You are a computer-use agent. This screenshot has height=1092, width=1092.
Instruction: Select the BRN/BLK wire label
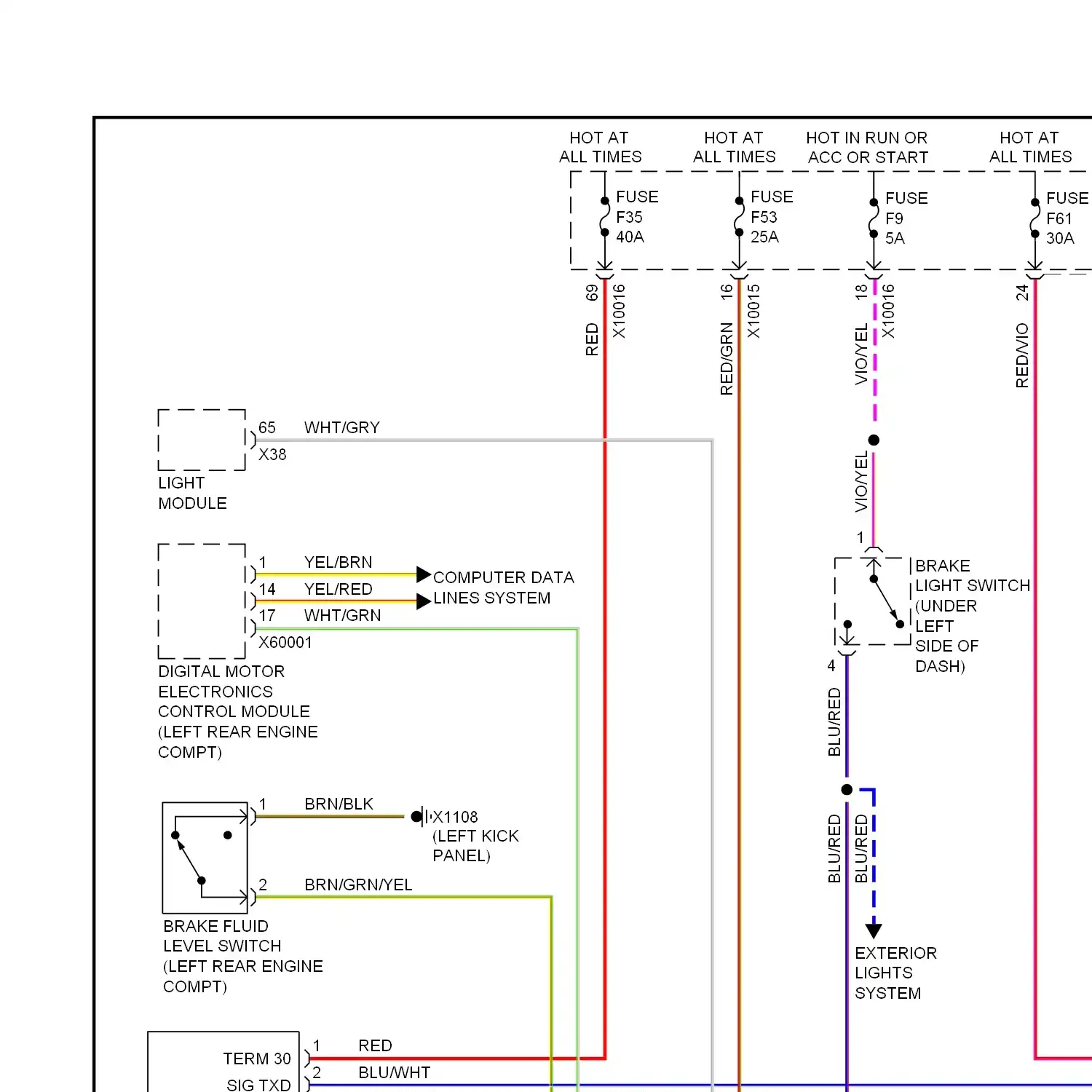coord(339,804)
